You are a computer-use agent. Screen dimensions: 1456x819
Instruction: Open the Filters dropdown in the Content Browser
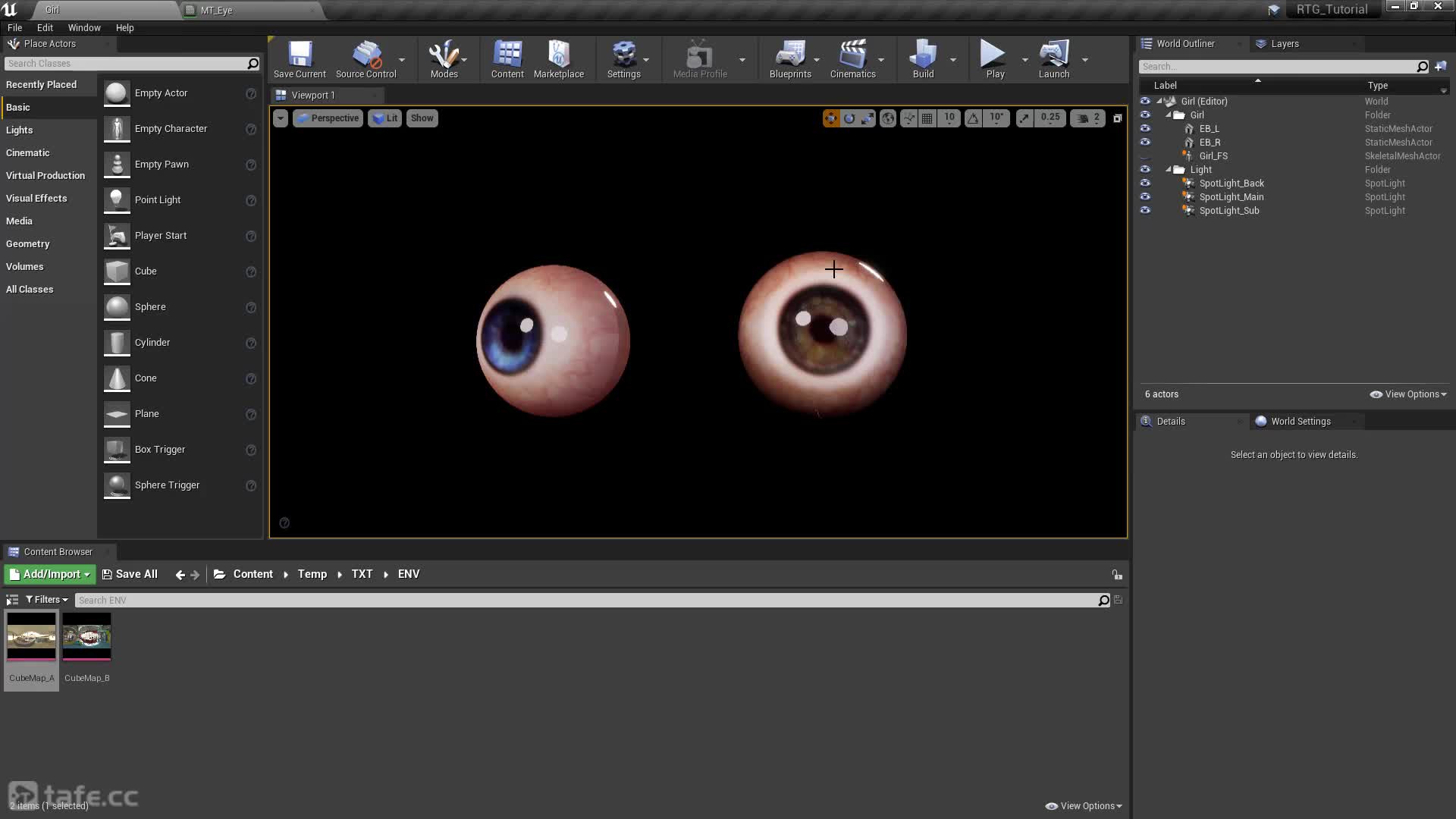47,600
